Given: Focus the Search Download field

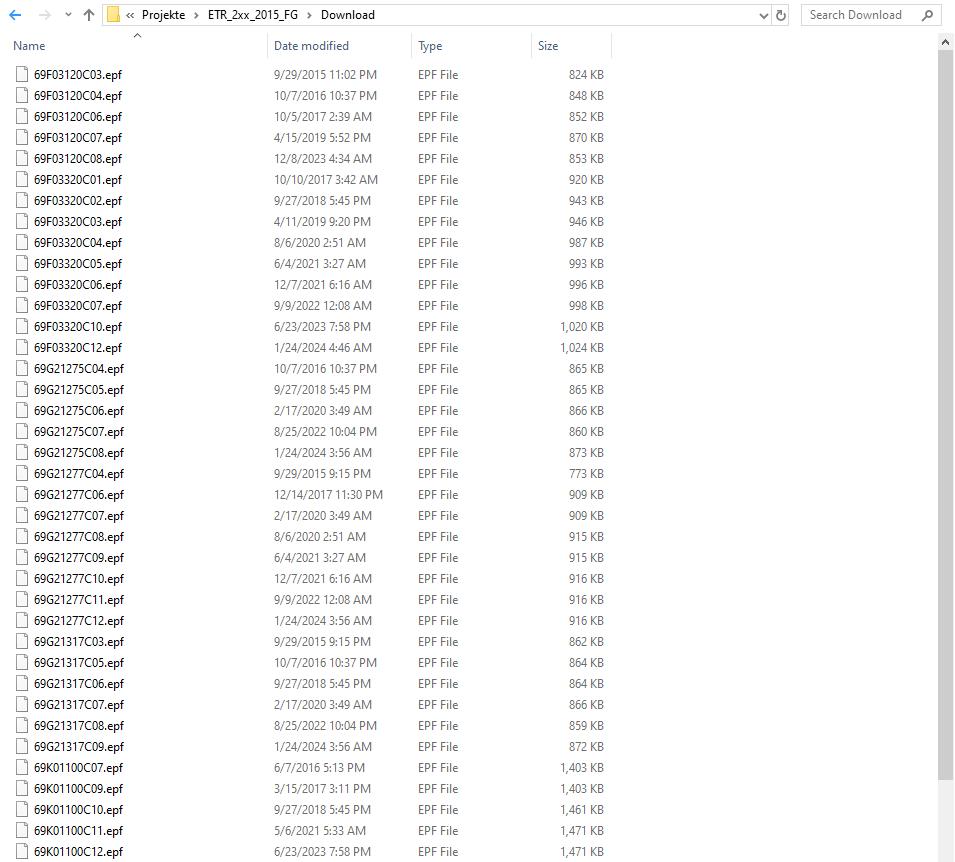Looking at the screenshot, I should coord(871,15).
